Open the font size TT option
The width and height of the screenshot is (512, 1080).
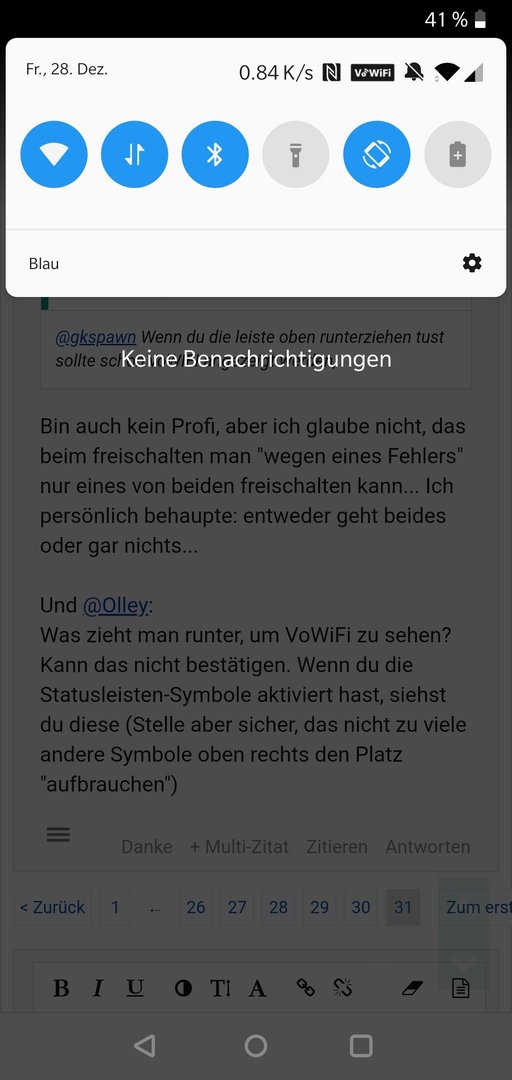[220, 988]
